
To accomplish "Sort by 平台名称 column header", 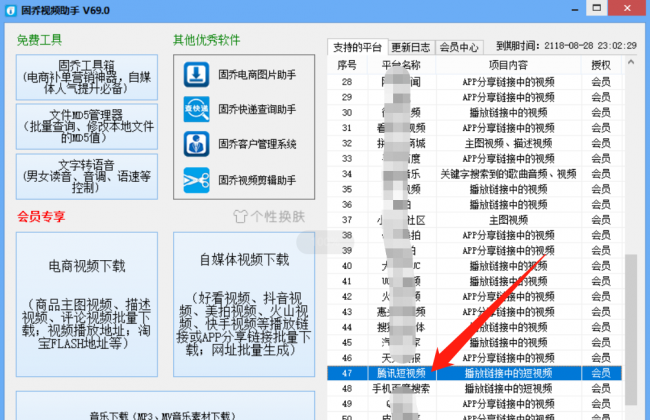I will [401, 65].
